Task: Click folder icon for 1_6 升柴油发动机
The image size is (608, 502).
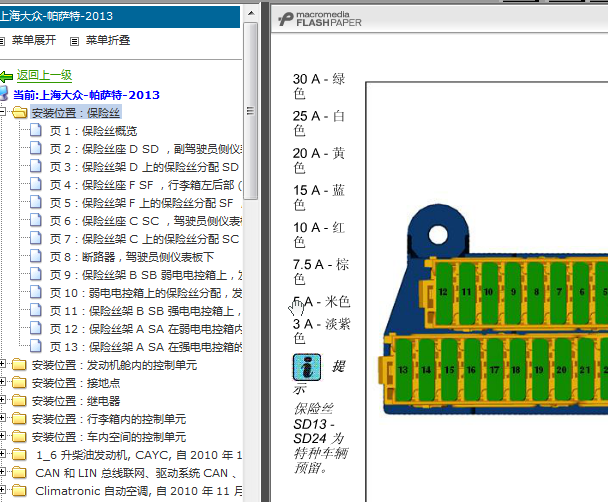Action: [19, 455]
